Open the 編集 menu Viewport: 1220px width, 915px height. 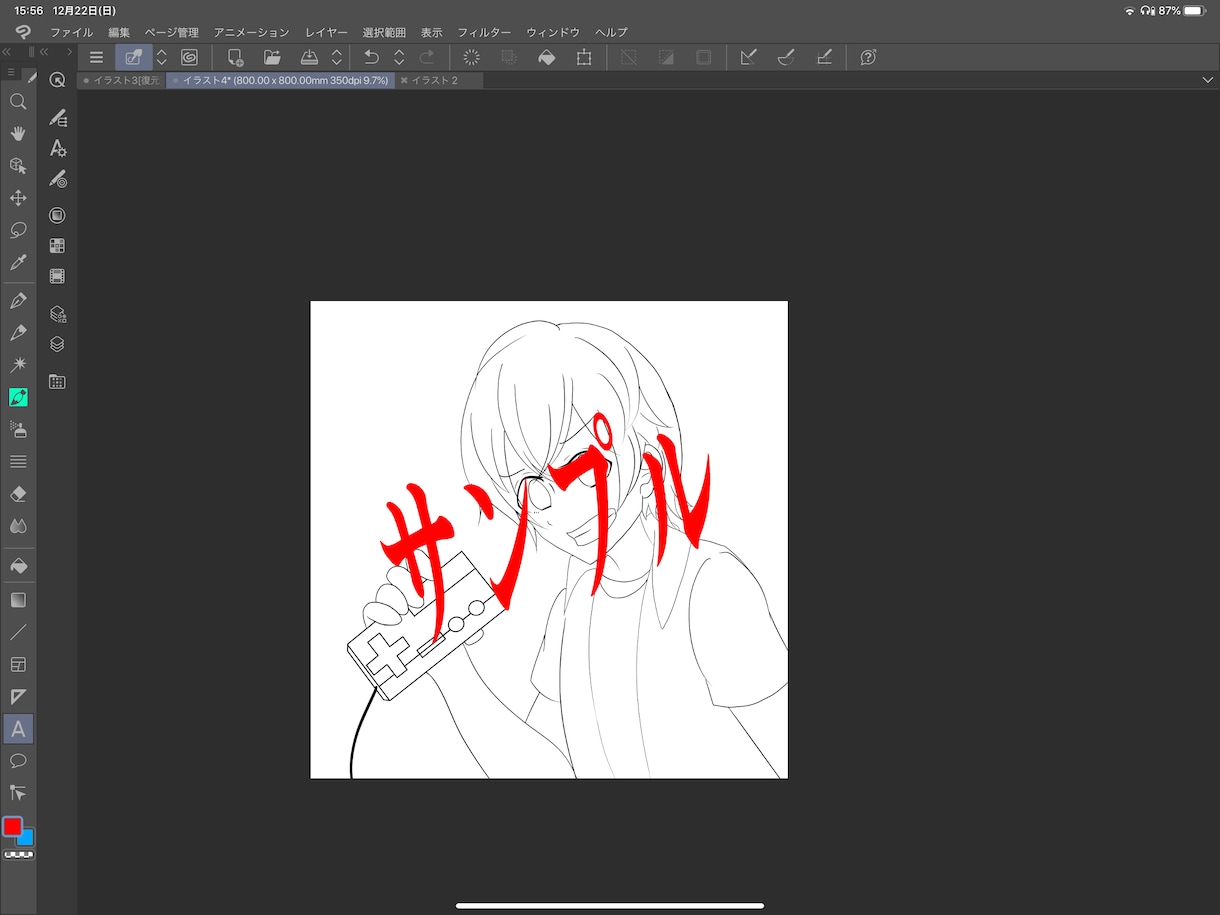click(x=119, y=32)
